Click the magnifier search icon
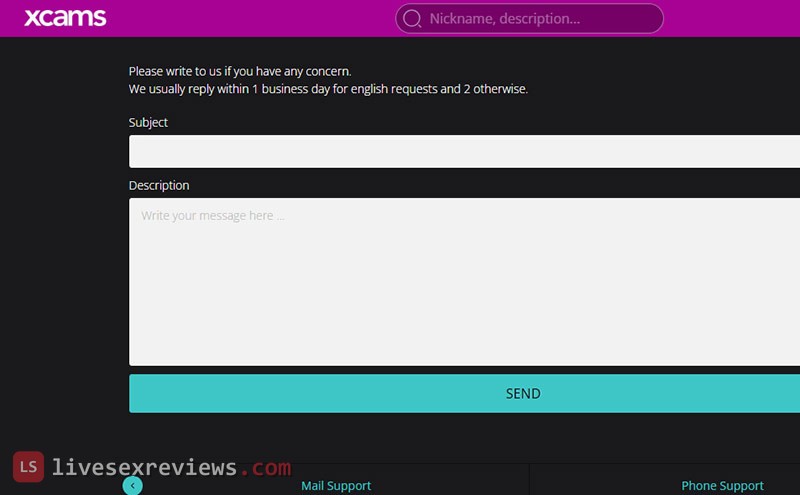This screenshot has height=495, width=800. click(x=412, y=19)
